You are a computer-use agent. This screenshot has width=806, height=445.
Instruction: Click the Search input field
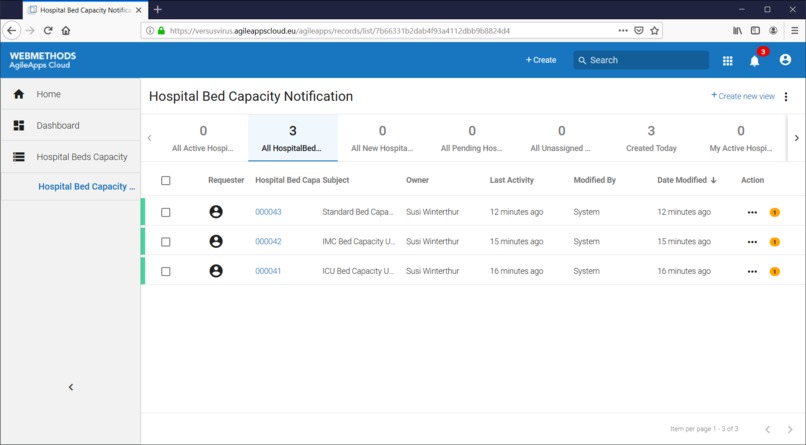(x=641, y=60)
